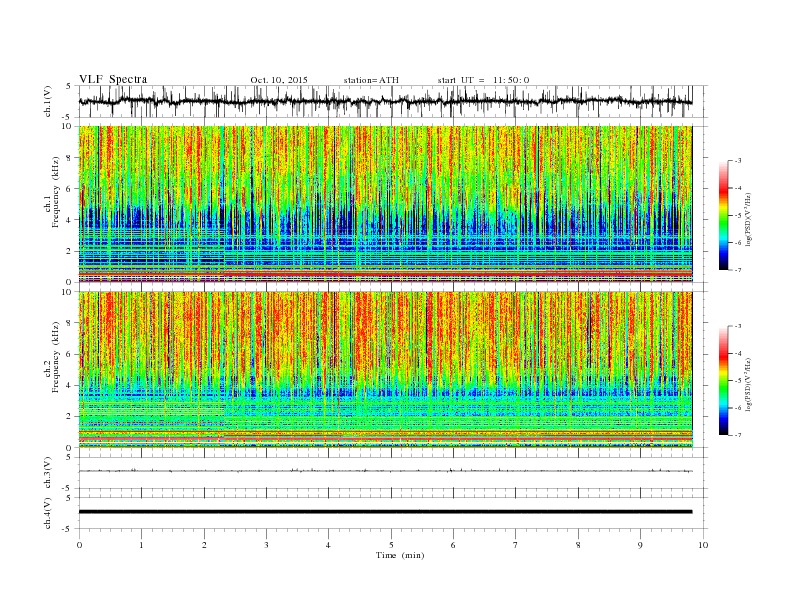Image resolution: width=792 pixels, height=612 pixels.
Task: Click tick label "2" on the Time axis
Action: click(x=204, y=545)
